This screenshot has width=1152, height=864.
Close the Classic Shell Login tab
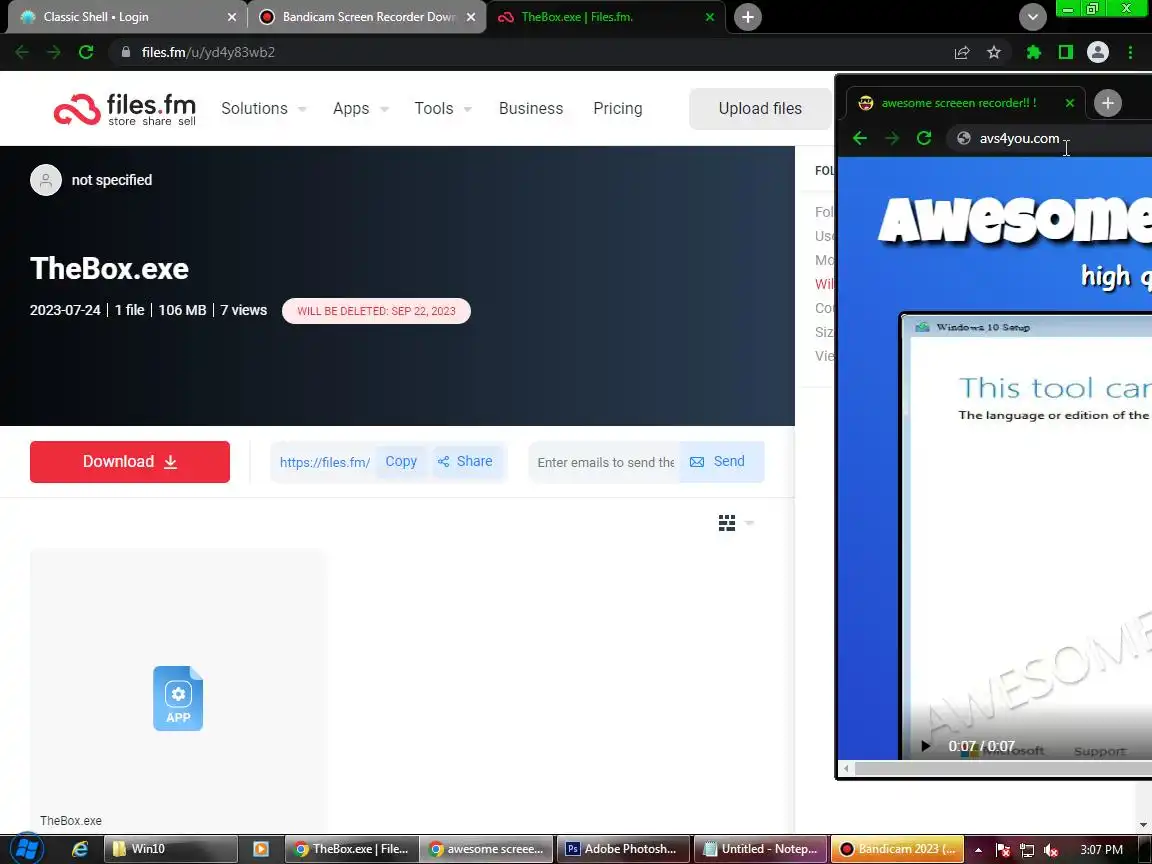click(x=232, y=17)
